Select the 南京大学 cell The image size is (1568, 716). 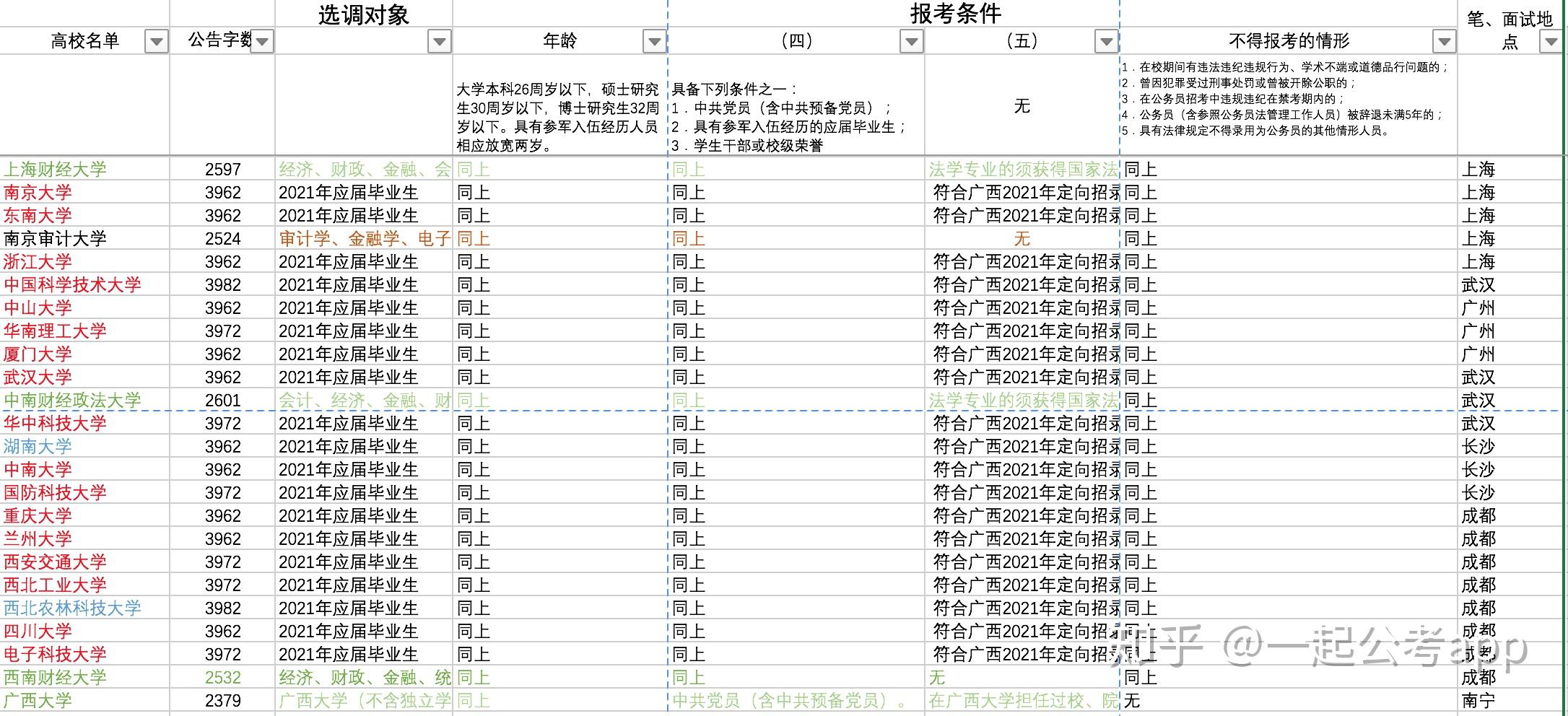pyautogui.click(x=85, y=193)
